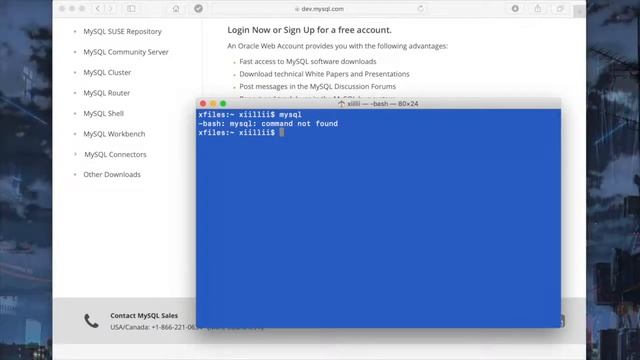This screenshot has height=360, width=640.
Task: Open MySQL Cluster link
Action: click(107, 72)
